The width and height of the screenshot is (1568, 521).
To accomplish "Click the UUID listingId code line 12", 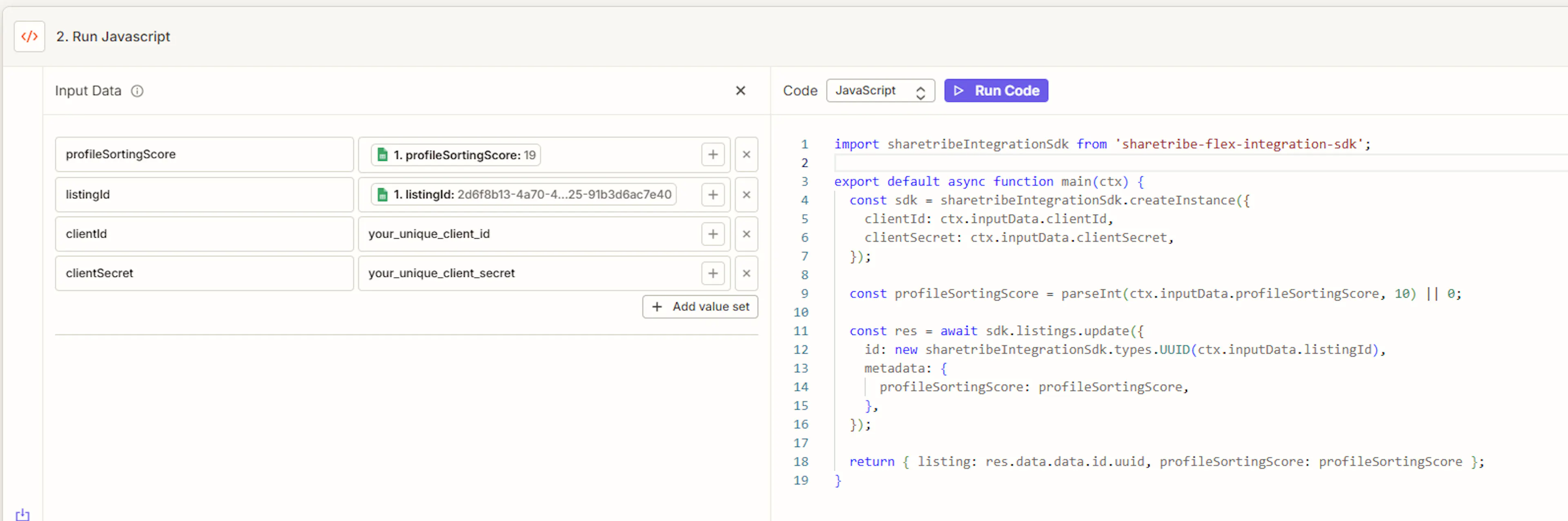I will pyautogui.click(x=1125, y=350).
